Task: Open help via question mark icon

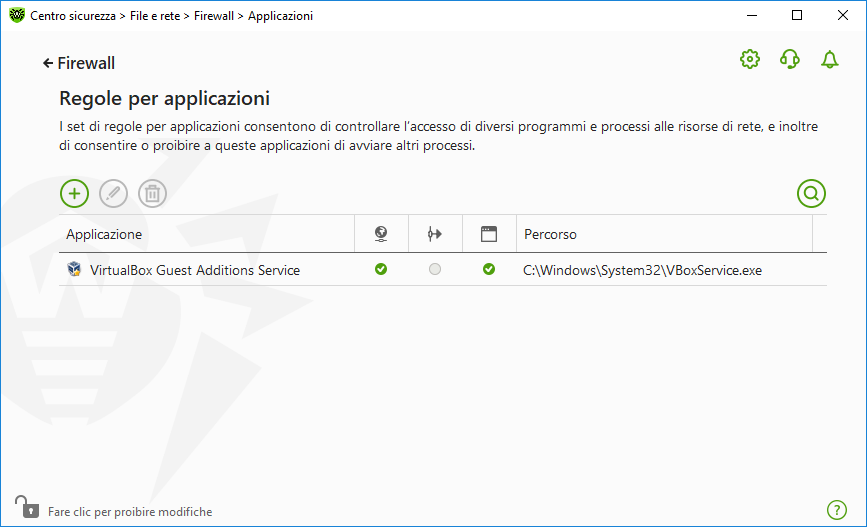Action: [837, 510]
